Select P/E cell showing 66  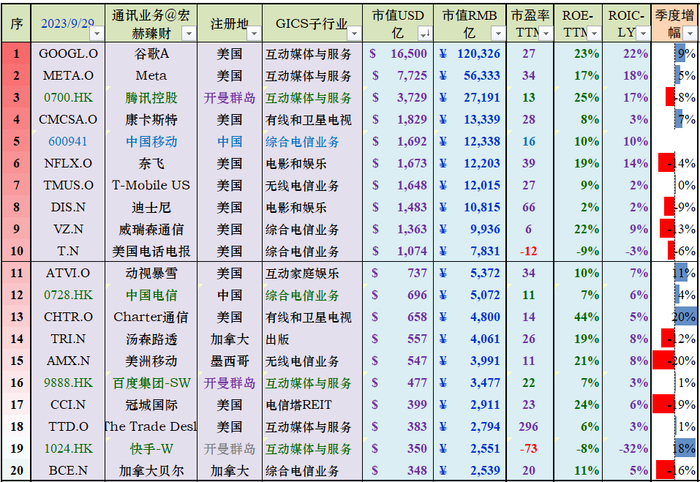point(529,207)
